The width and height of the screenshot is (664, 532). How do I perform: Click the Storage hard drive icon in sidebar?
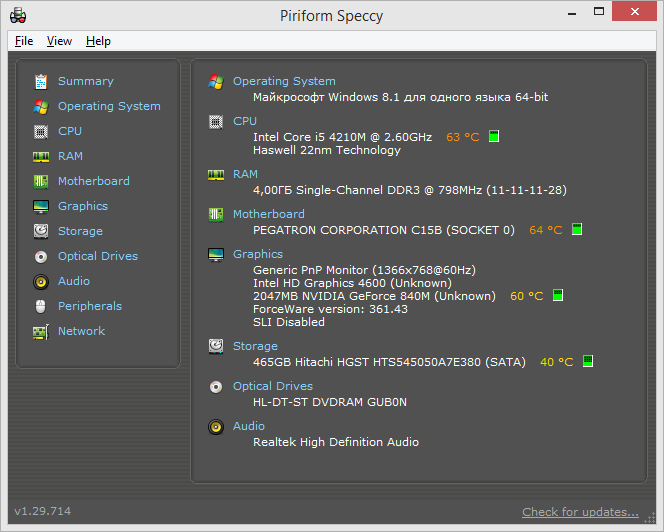41,231
